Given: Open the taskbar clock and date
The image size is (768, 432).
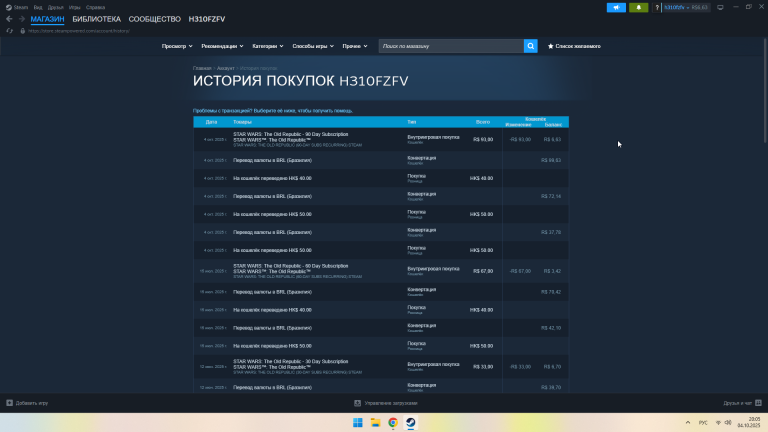Looking at the screenshot, I should pyautogui.click(x=749, y=423).
